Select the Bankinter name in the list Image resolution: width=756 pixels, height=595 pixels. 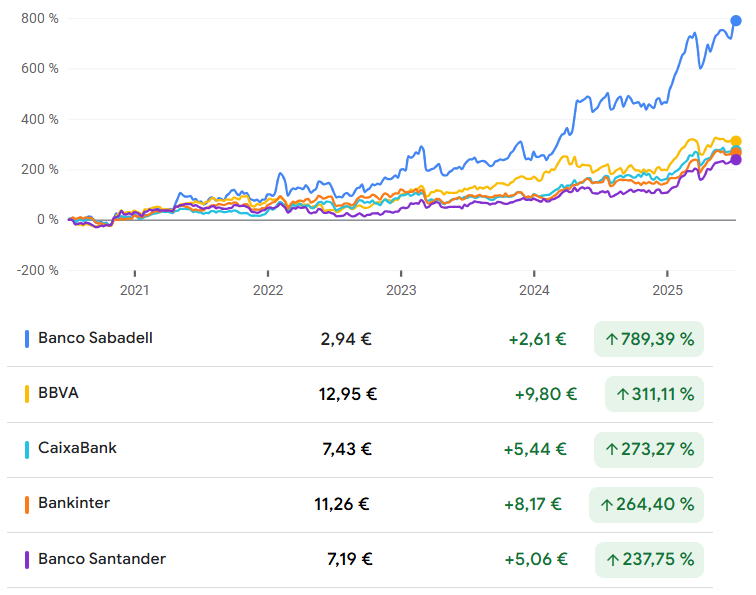tap(74, 503)
